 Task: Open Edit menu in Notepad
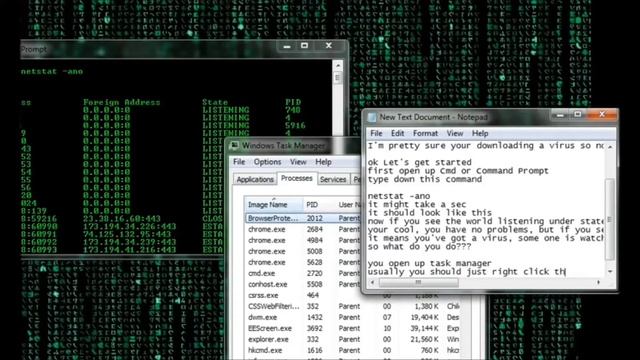tap(397, 133)
